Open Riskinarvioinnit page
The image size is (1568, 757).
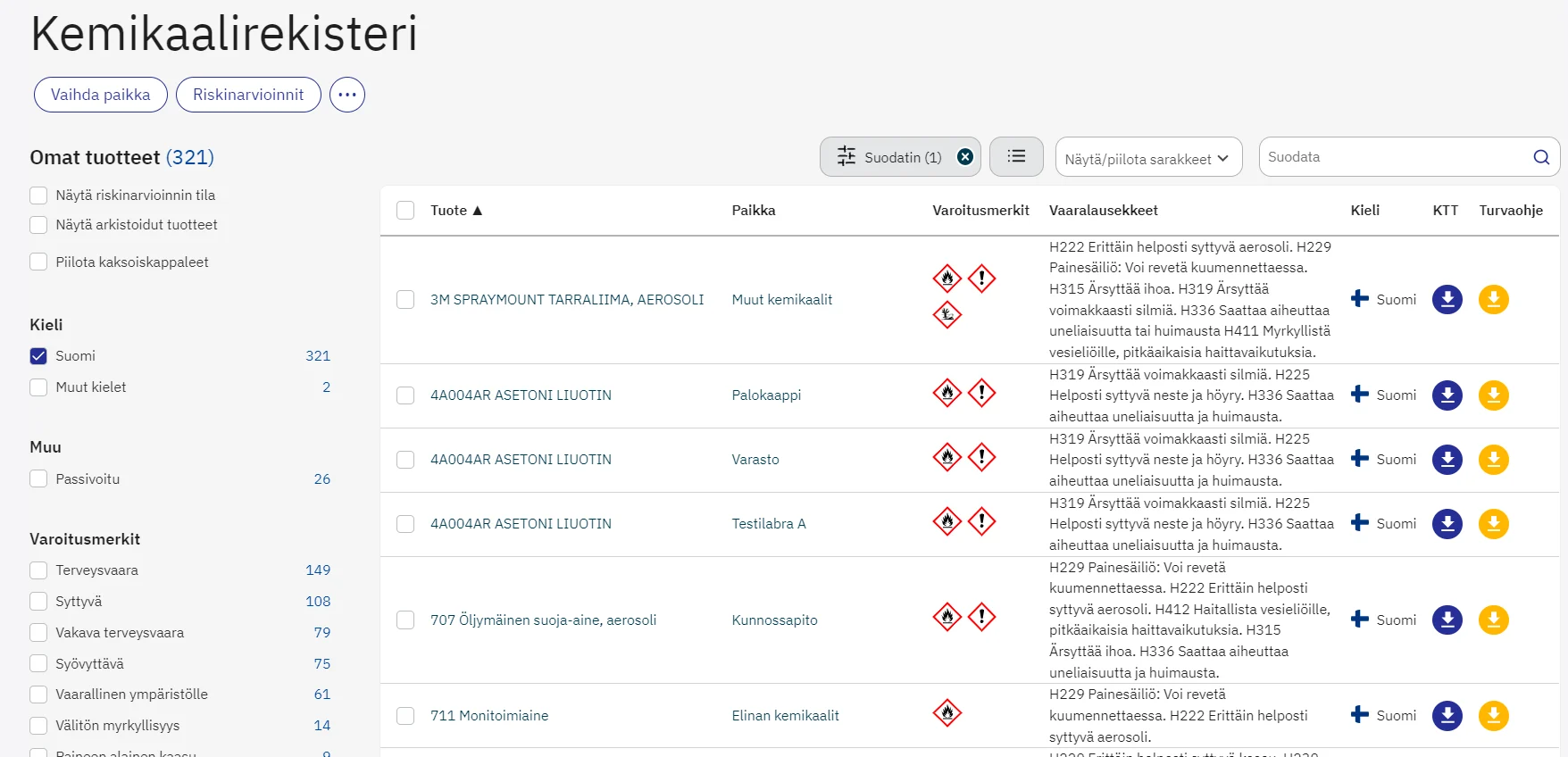pyautogui.click(x=248, y=95)
